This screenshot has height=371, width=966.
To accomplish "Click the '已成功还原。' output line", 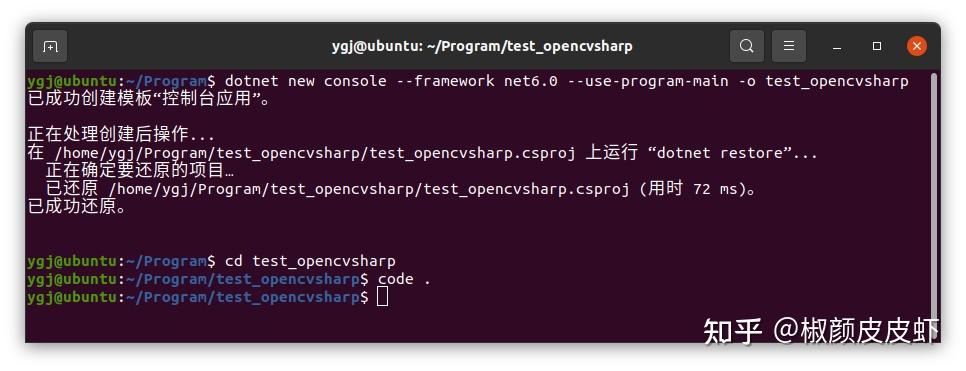I will [x=77, y=207].
